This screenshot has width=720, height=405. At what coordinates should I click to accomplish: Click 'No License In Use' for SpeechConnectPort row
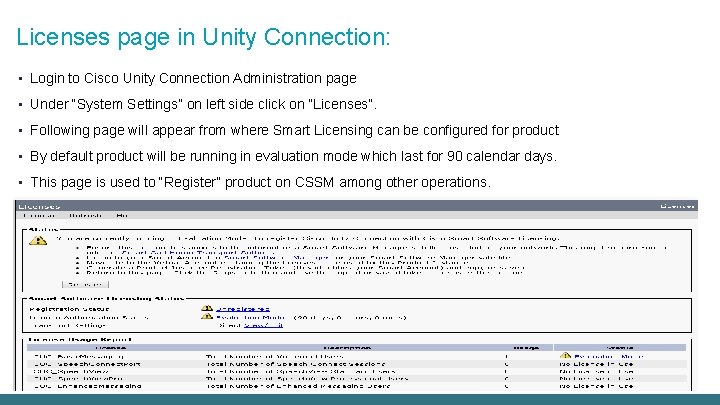(596, 364)
